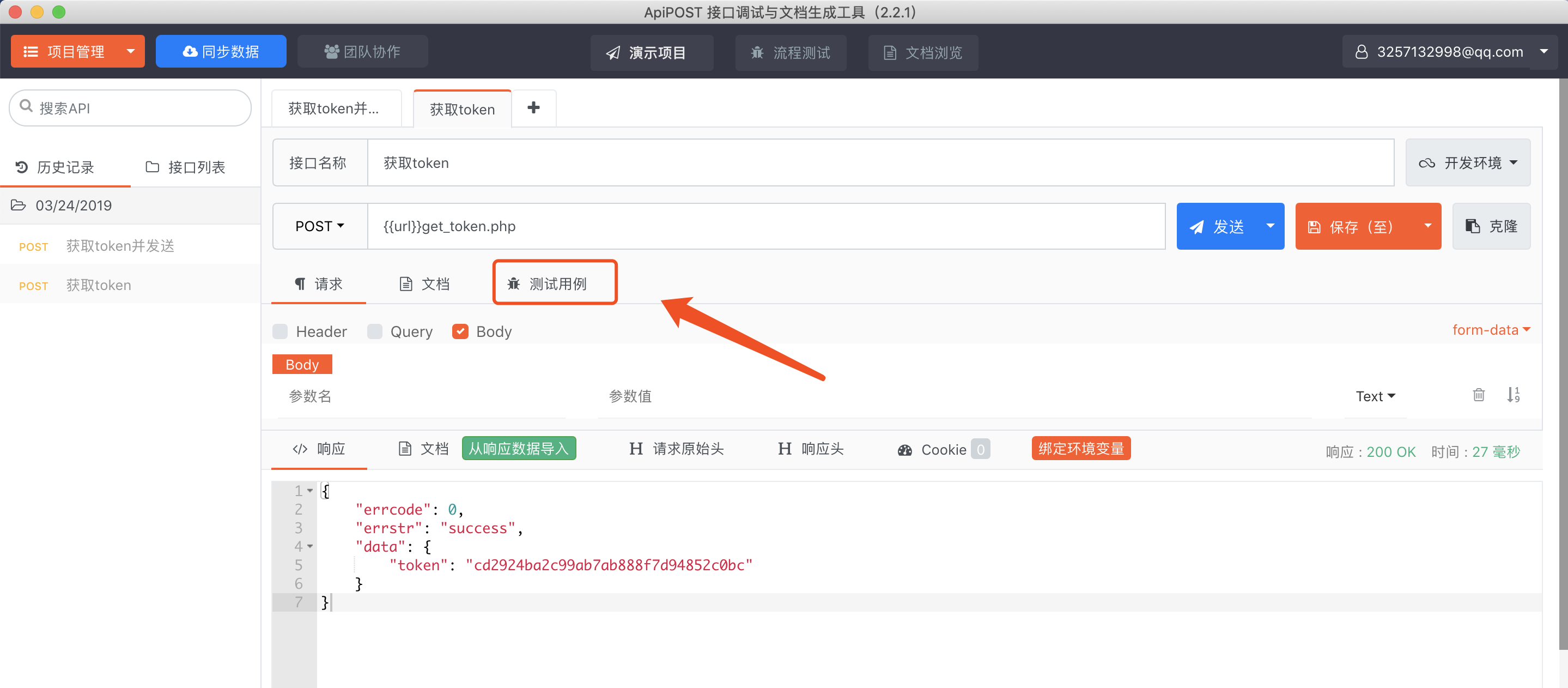The image size is (1568, 688).
Task: Switch to the 文档 tab
Action: click(x=425, y=284)
